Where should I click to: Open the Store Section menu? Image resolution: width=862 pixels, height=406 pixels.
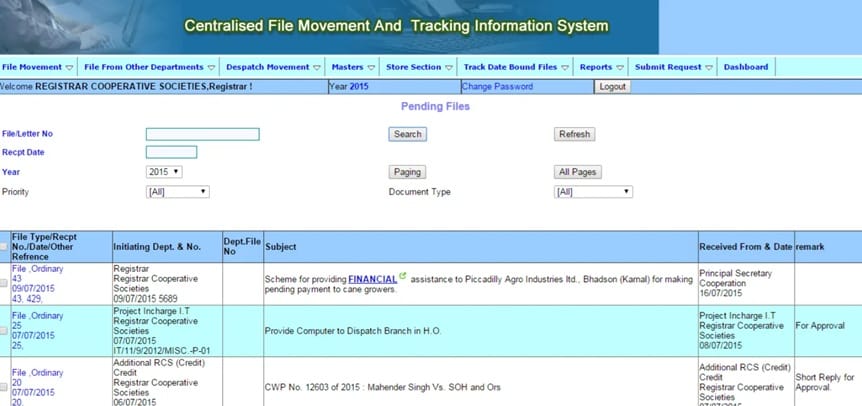(x=418, y=67)
